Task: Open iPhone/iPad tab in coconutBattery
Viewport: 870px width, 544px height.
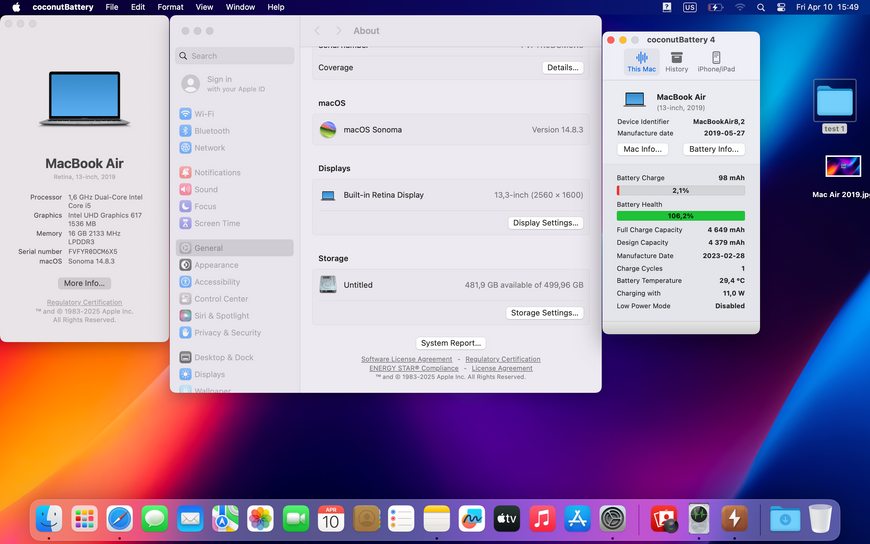Action: (716, 62)
